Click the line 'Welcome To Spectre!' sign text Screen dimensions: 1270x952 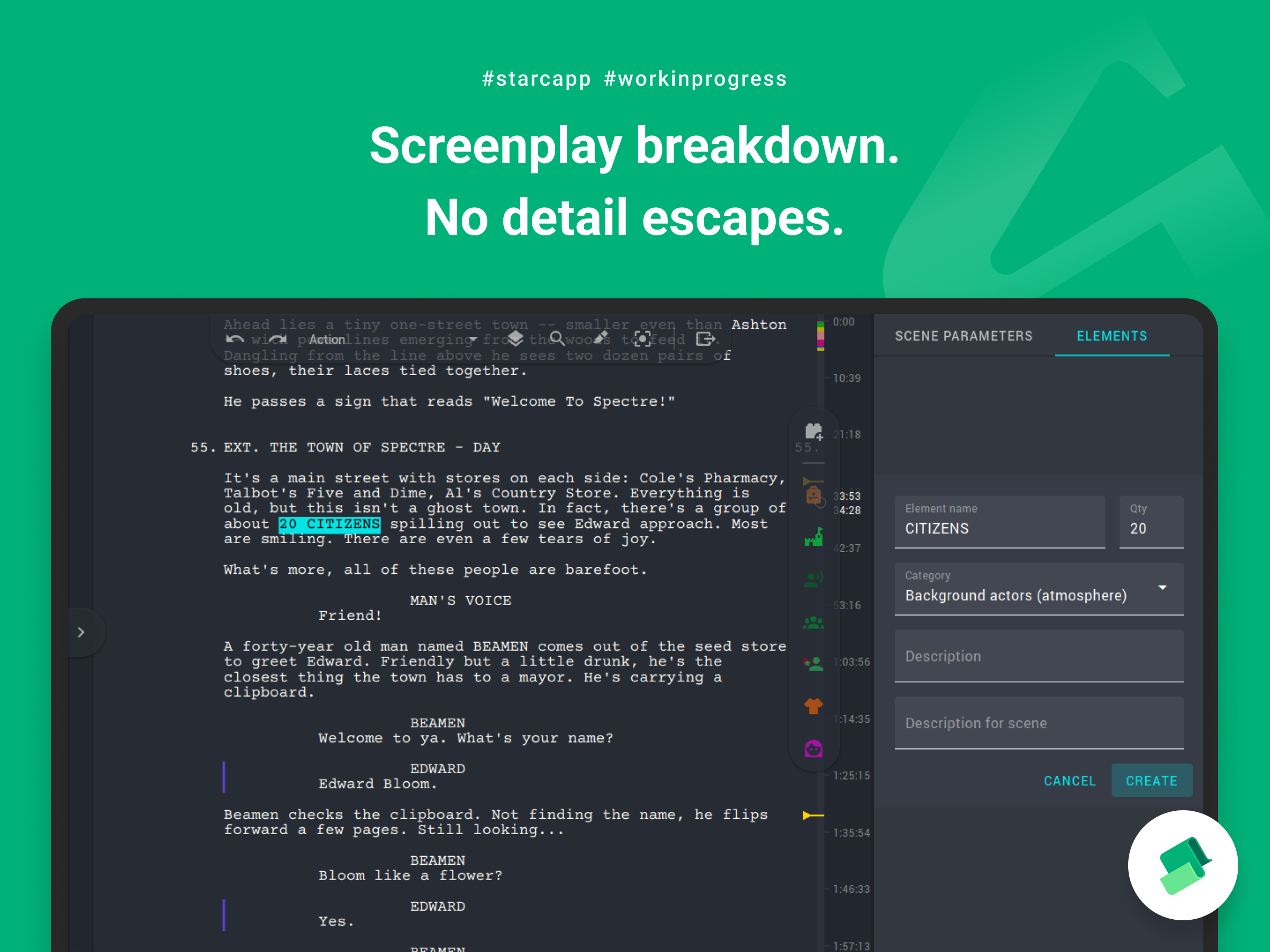pyautogui.click(x=579, y=401)
